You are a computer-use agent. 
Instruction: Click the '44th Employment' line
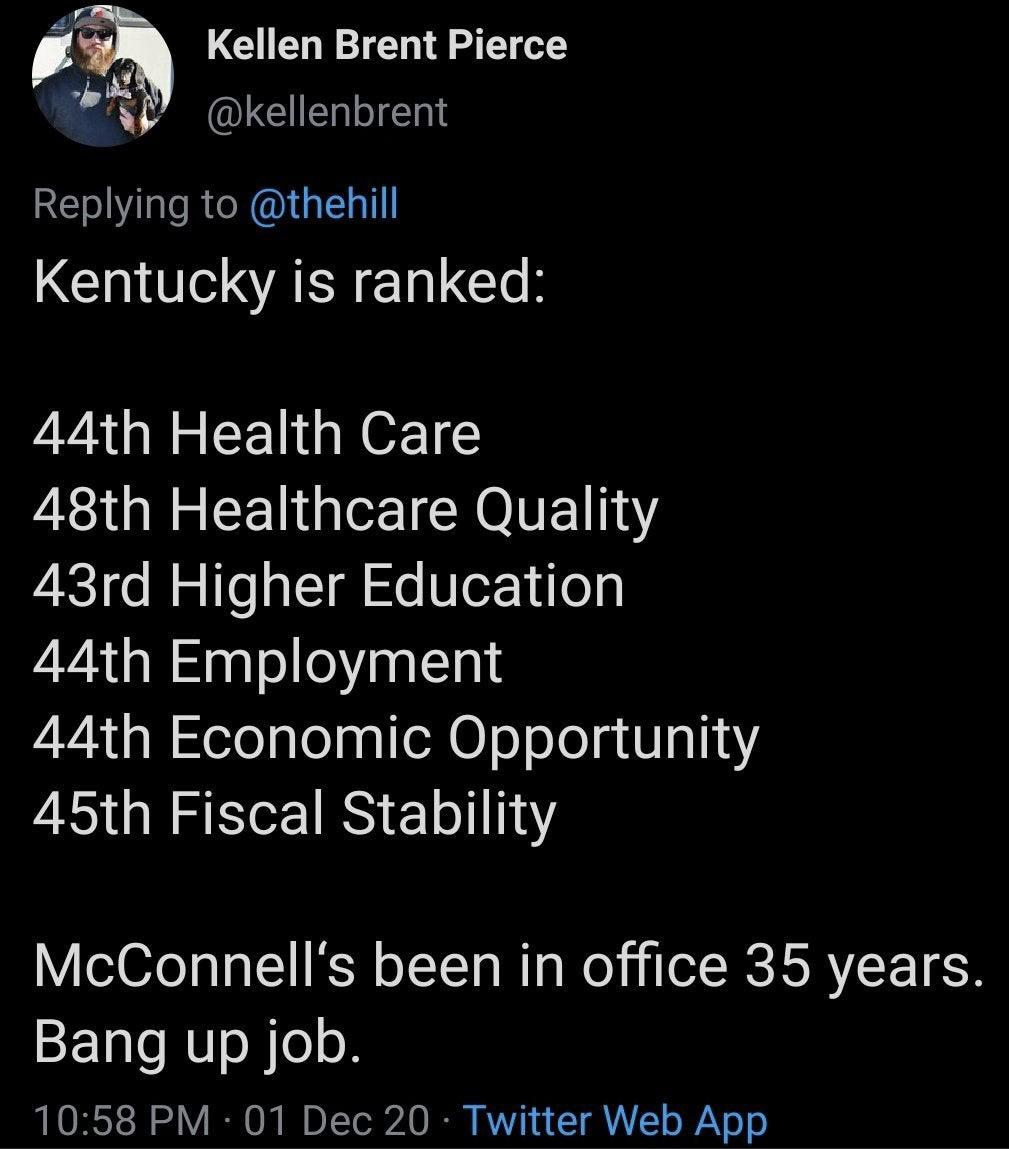pos(268,662)
